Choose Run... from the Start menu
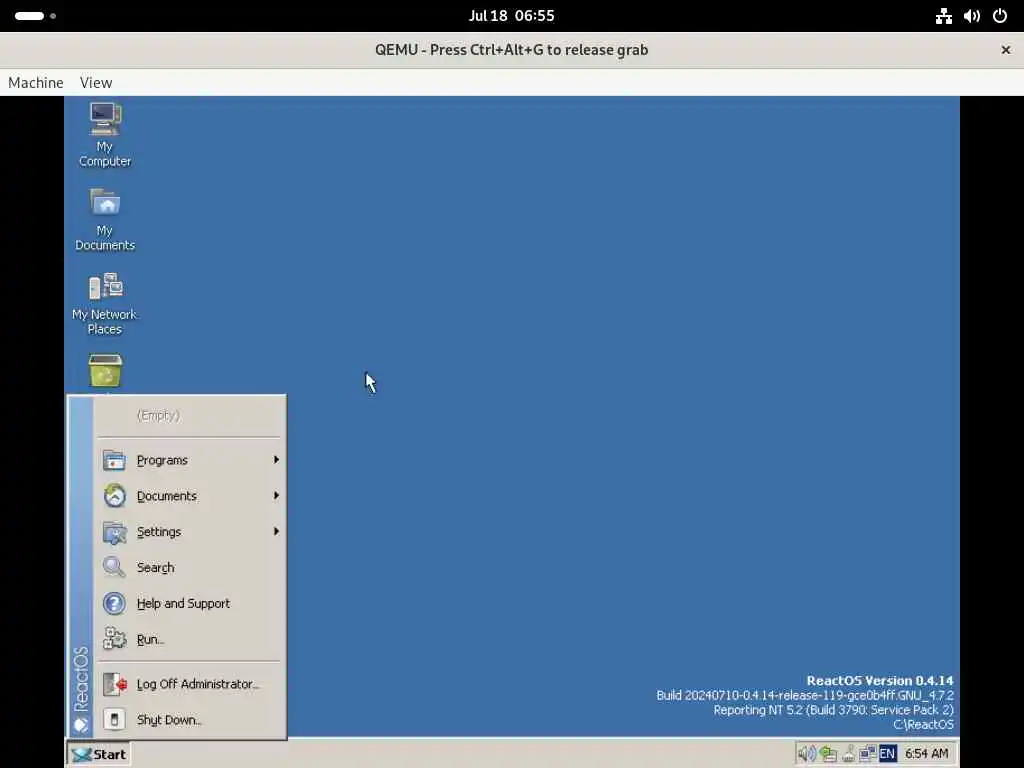 (189, 639)
